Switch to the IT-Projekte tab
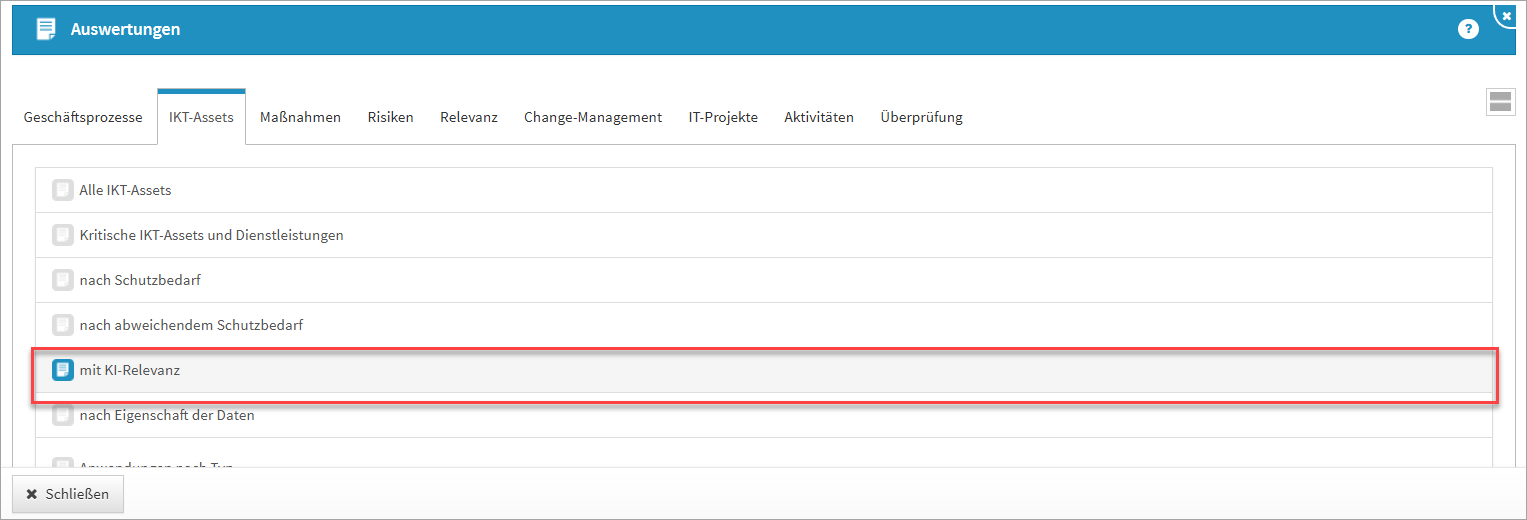This screenshot has height=520, width=1527. [x=723, y=117]
